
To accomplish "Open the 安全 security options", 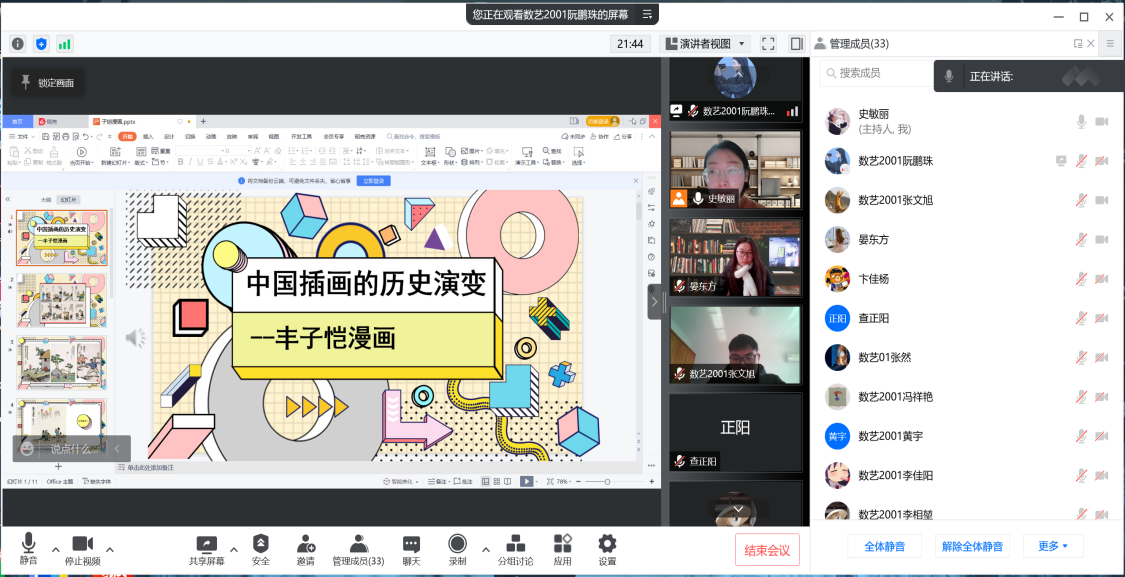I will (x=260, y=550).
